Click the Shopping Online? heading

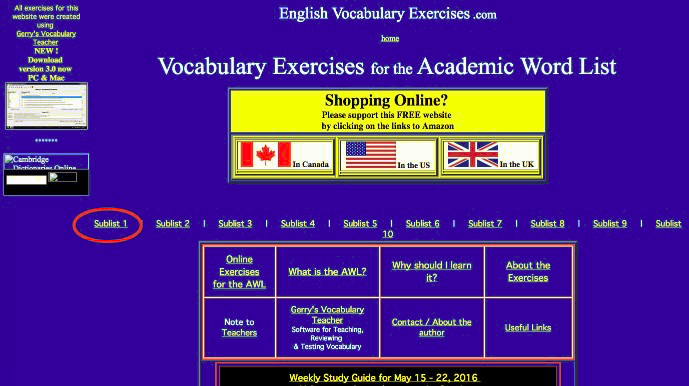[386, 100]
